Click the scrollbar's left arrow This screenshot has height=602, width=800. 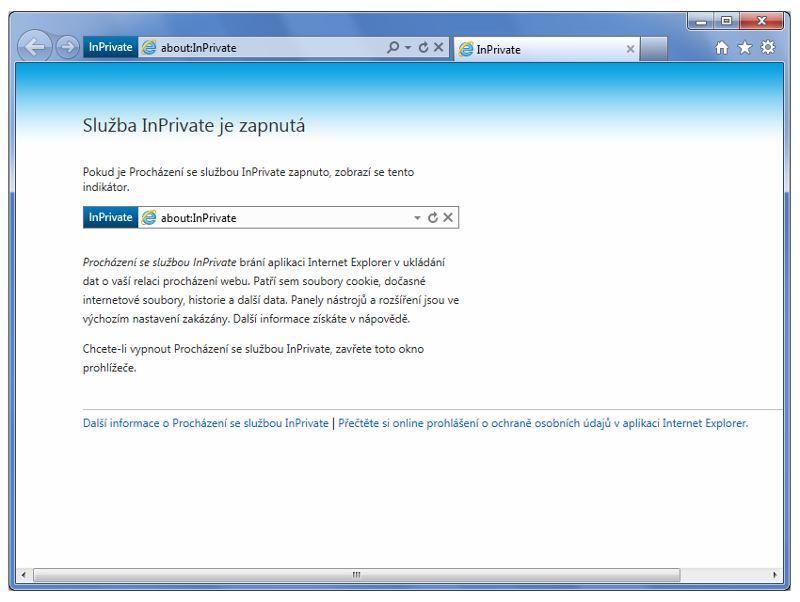pos(24,575)
